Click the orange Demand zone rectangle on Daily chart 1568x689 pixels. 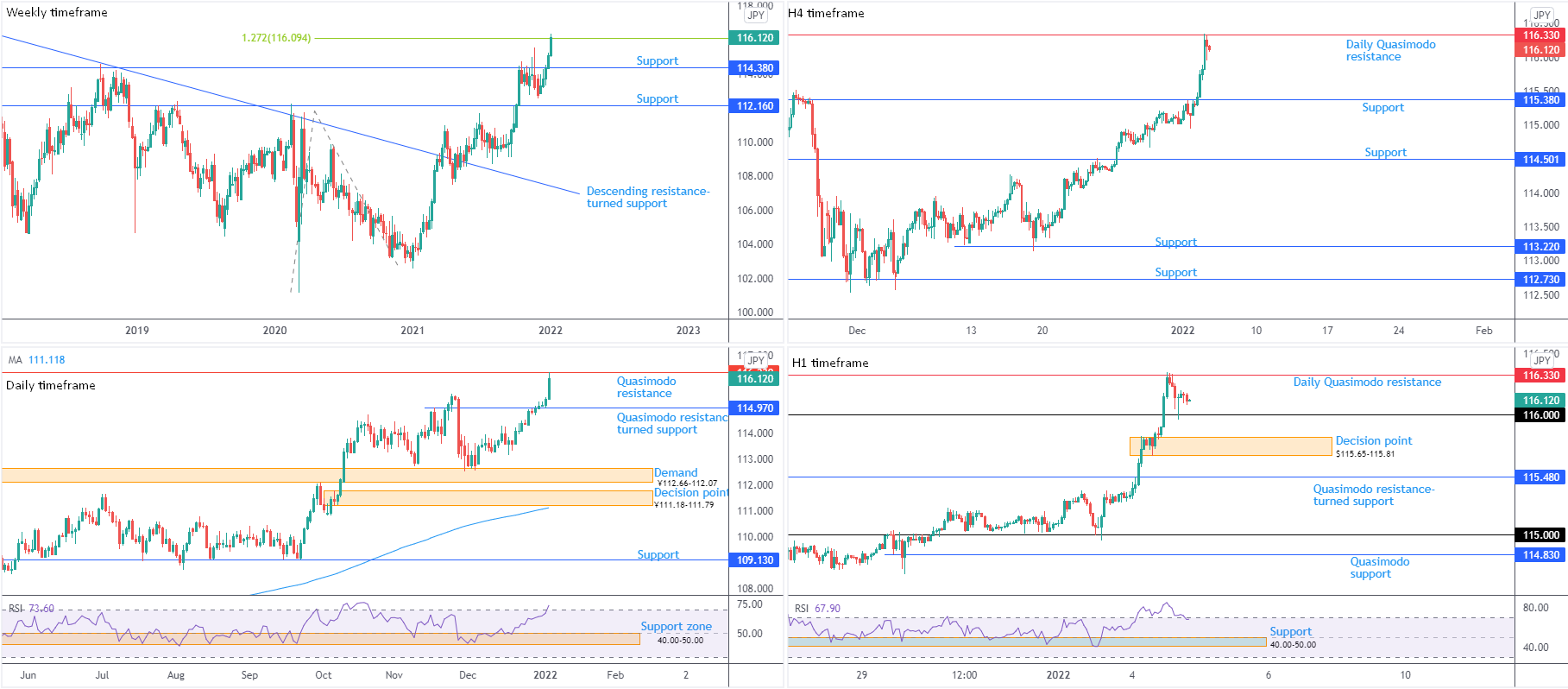point(327,476)
